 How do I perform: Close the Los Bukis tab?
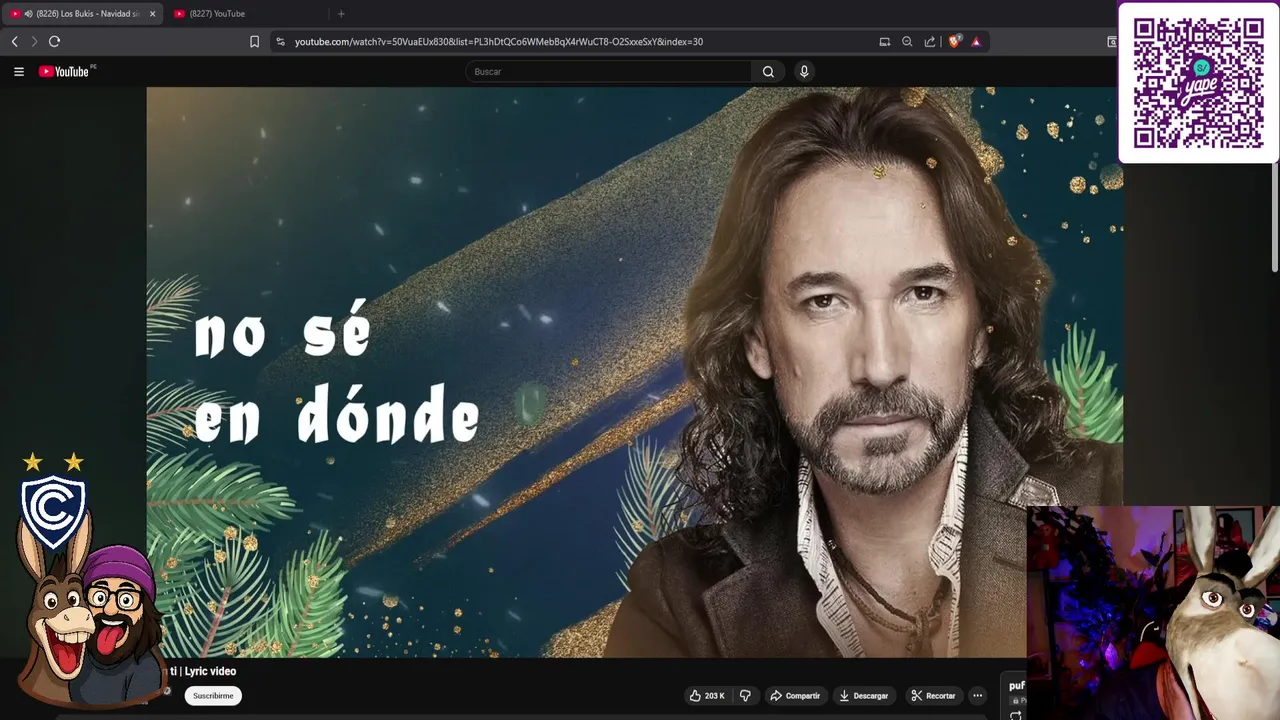[x=153, y=14]
